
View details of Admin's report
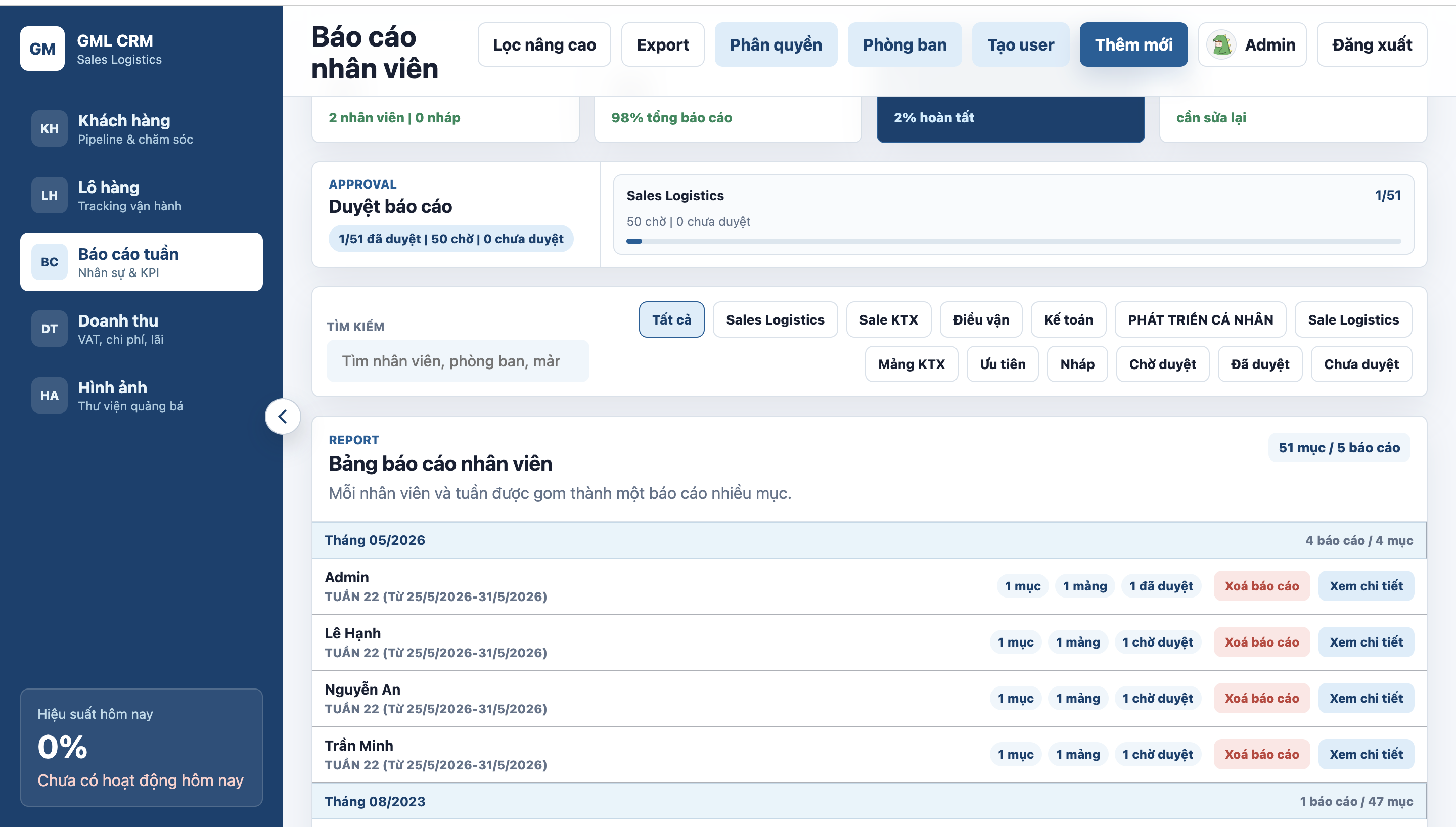pos(1367,587)
